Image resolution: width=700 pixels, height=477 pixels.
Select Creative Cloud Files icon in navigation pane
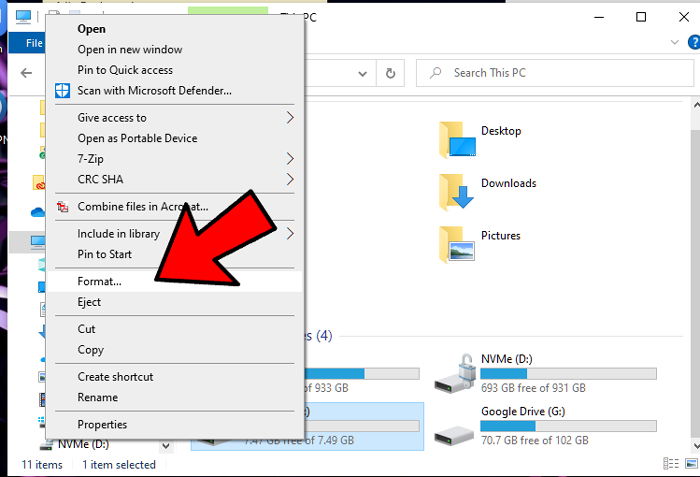(39, 183)
